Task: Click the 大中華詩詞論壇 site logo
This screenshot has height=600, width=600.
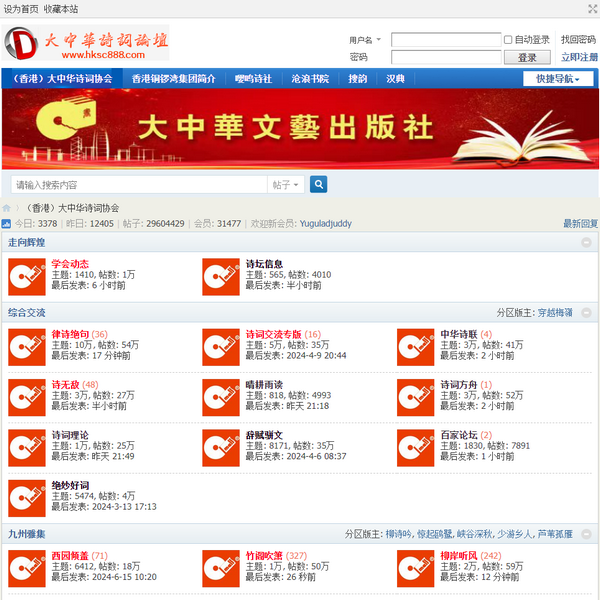Action: tap(86, 44)
